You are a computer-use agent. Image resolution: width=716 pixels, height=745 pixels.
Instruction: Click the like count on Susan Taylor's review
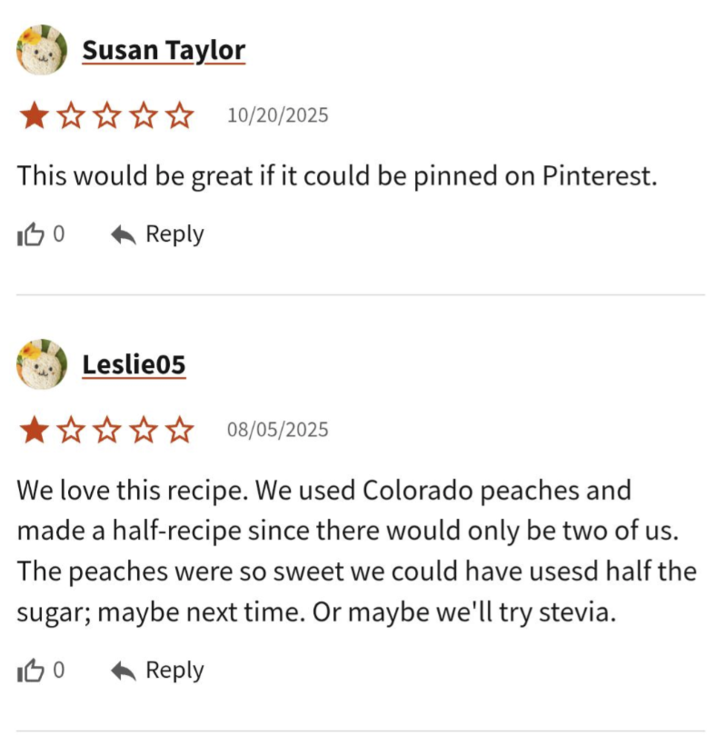point(59,235)
